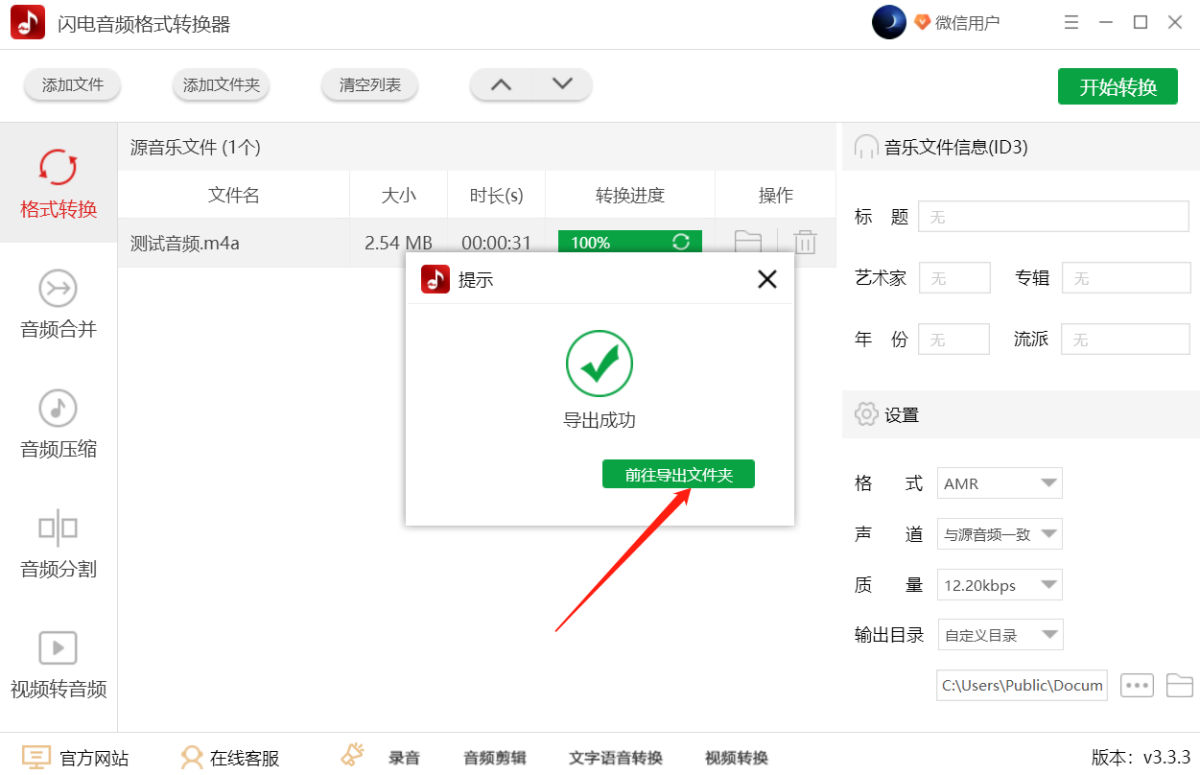Image resolution: width=1200 pixels, height=775 pixels.
Task: Click the 开始转换 start button
Action: click(x=1118, y=86)
